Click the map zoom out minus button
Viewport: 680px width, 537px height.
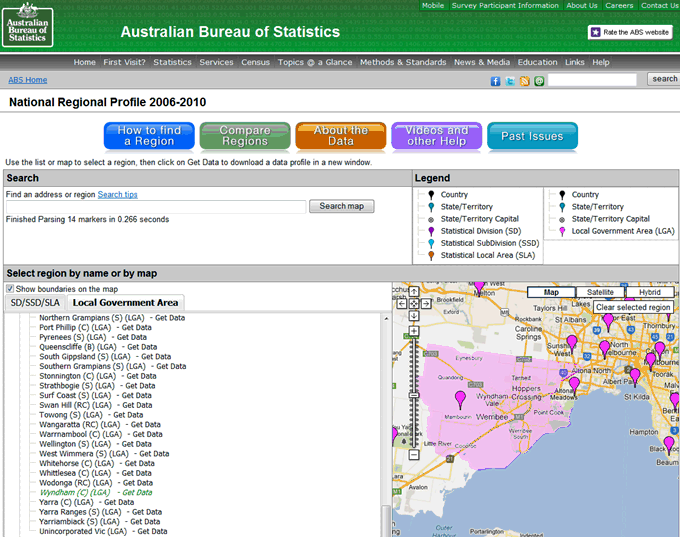[x=414, y=455]
